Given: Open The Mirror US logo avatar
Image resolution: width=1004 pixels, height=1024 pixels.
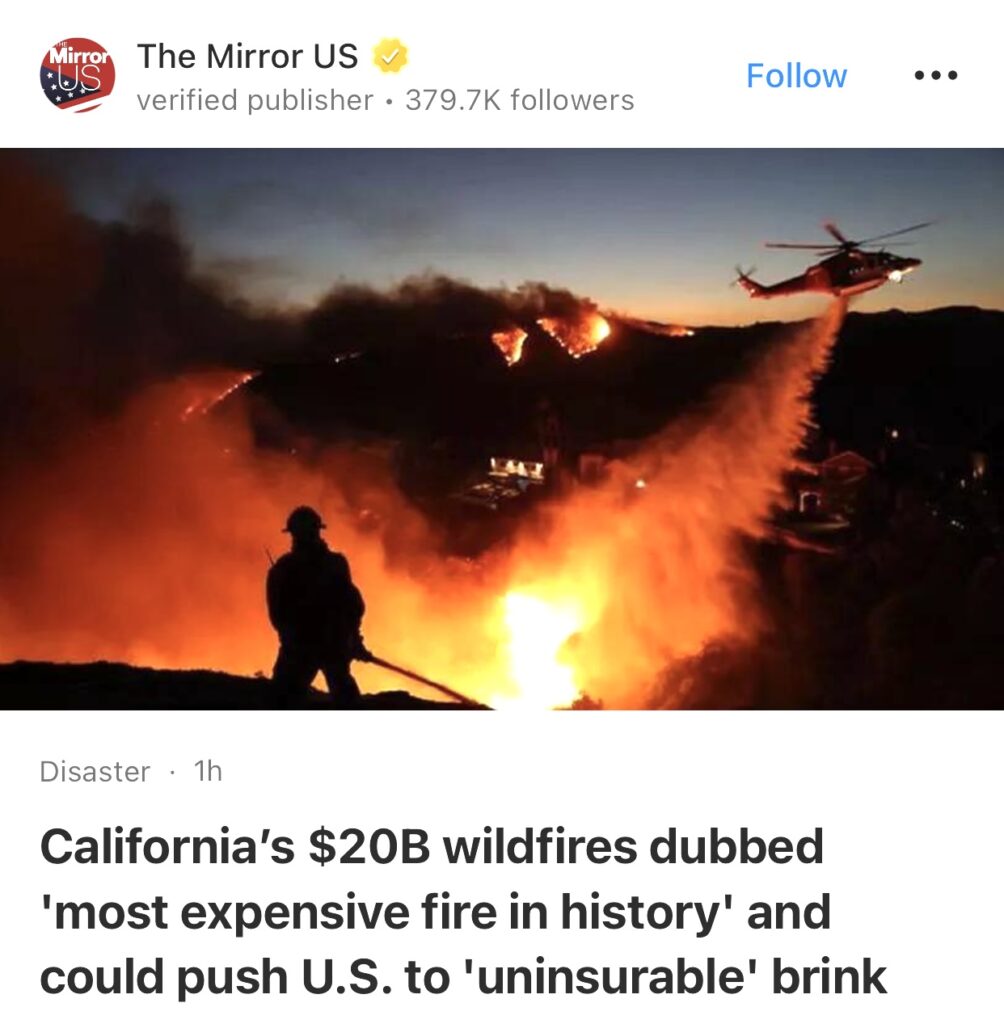Looking at the screenshot, I should point(77,74).
